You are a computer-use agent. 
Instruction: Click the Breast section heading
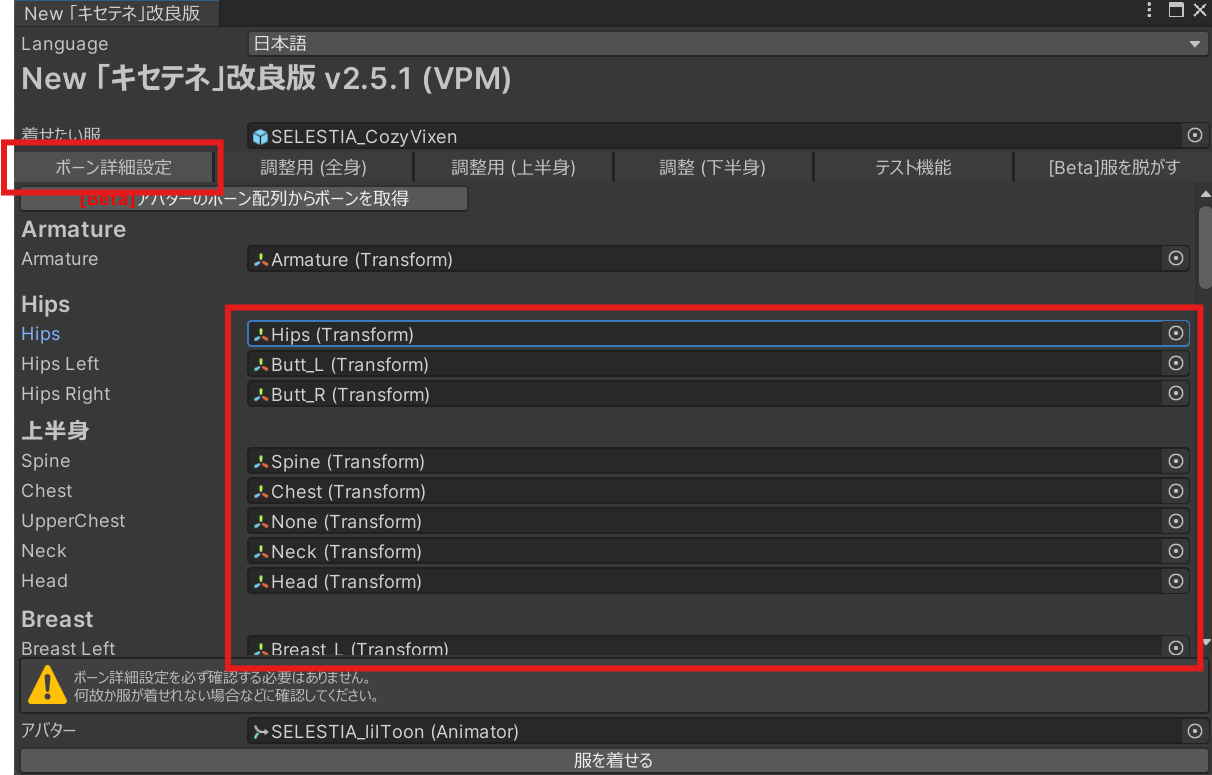pyautogui.click(x=57, y=619)
